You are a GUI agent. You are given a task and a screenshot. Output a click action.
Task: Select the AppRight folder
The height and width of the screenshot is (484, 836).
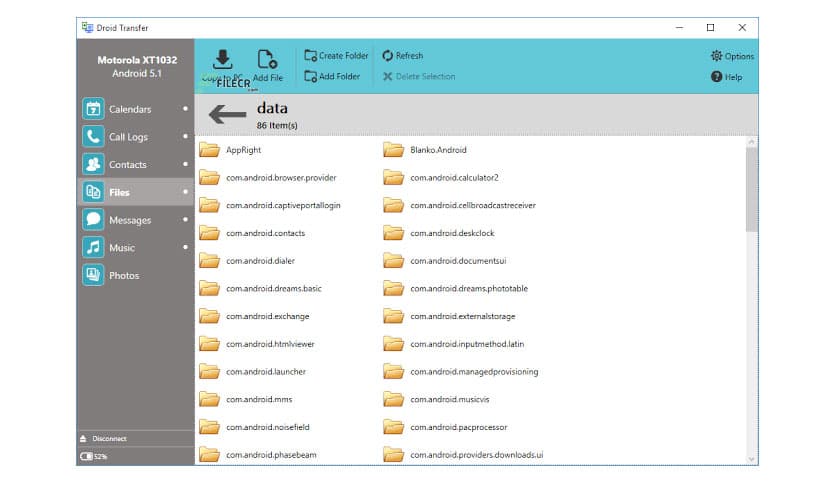pyautogui.click(x=230, y=150)
